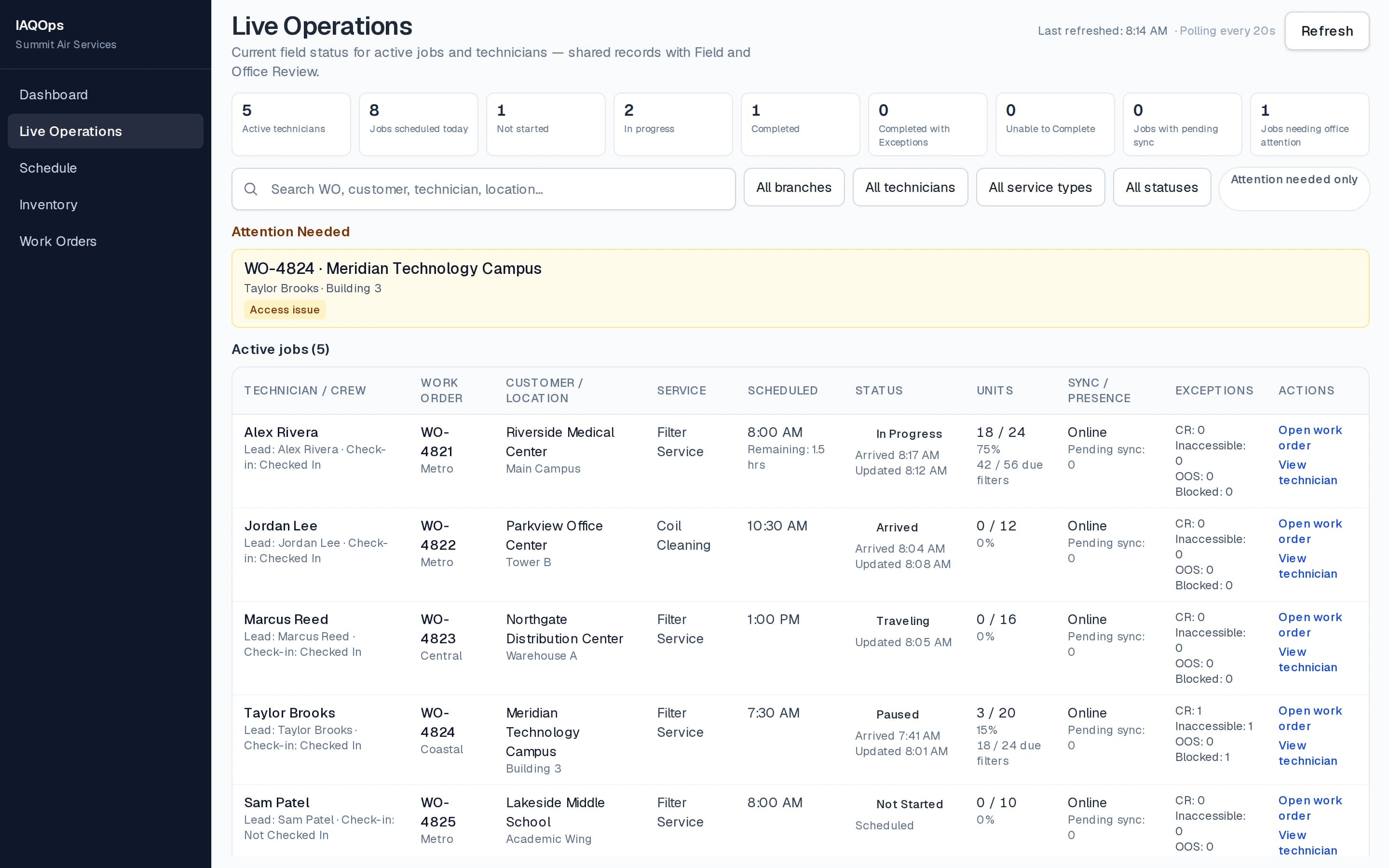Select the In progress stat card
The image size is (1389, 868).
pos(673,124)
